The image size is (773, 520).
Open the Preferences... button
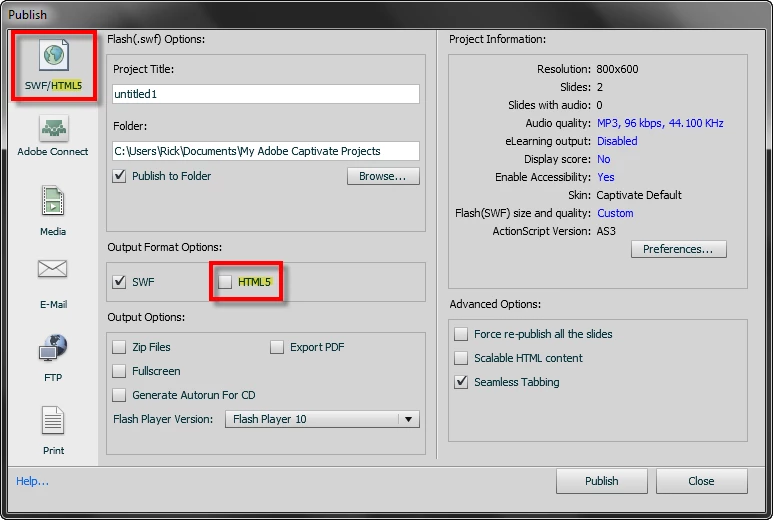point(678,249)
